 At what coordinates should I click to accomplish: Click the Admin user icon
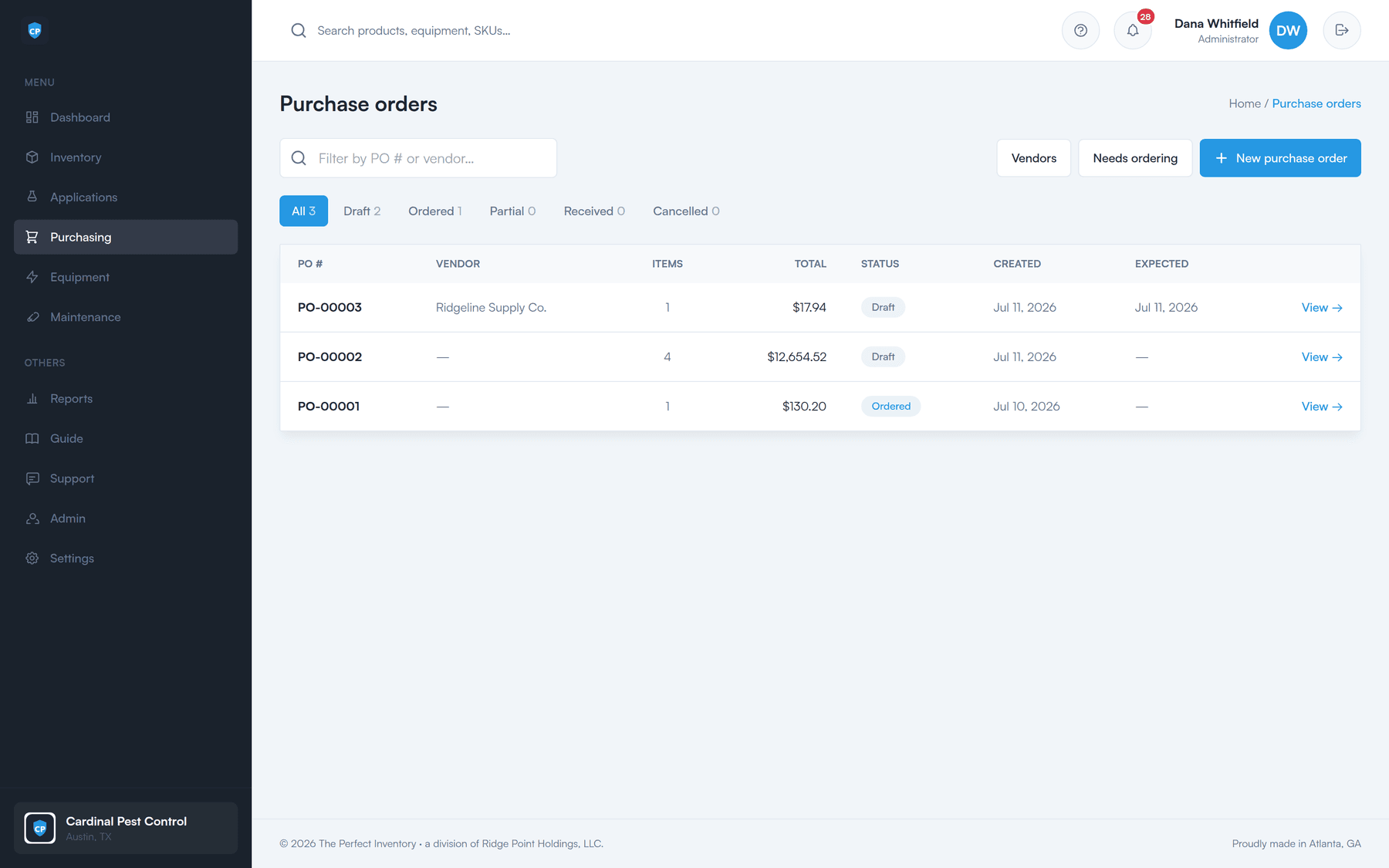point(32,518)
